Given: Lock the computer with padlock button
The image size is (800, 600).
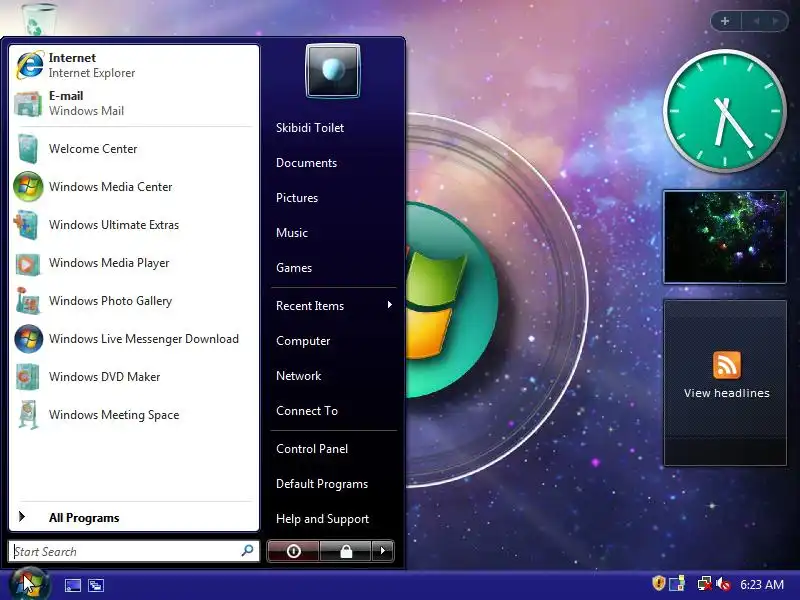Looking at the screenshot, I should coord(346,551).
